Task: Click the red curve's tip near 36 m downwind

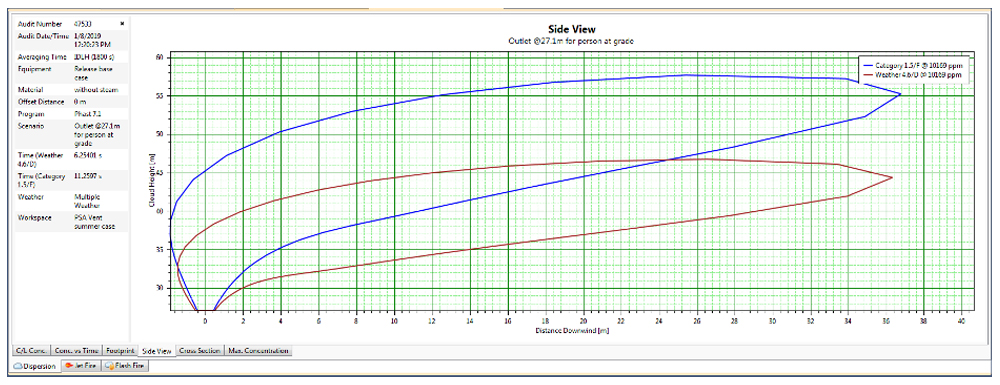Action: (x=891, y=177)
